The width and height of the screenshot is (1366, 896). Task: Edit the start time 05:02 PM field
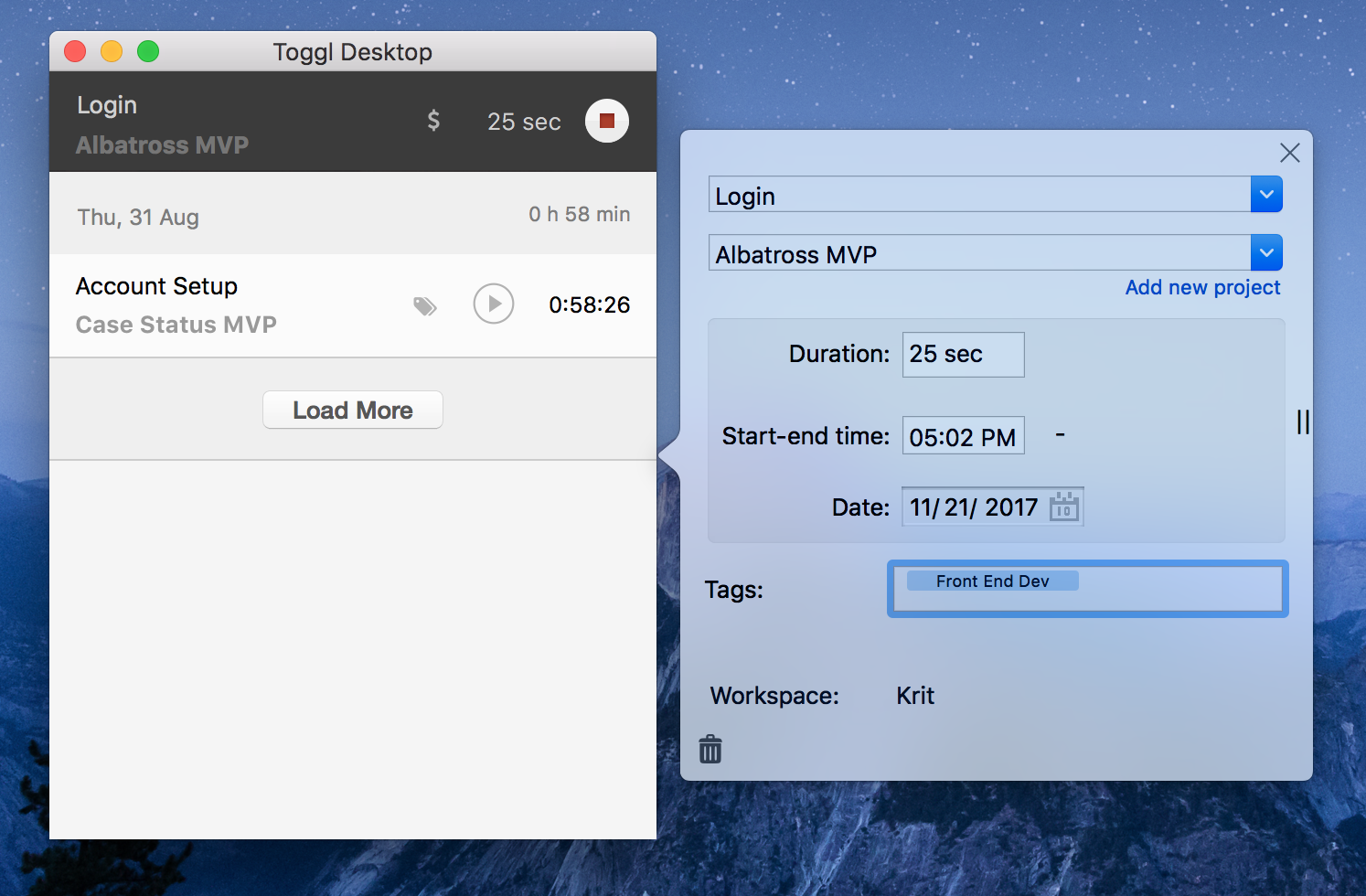click(963, 436)
